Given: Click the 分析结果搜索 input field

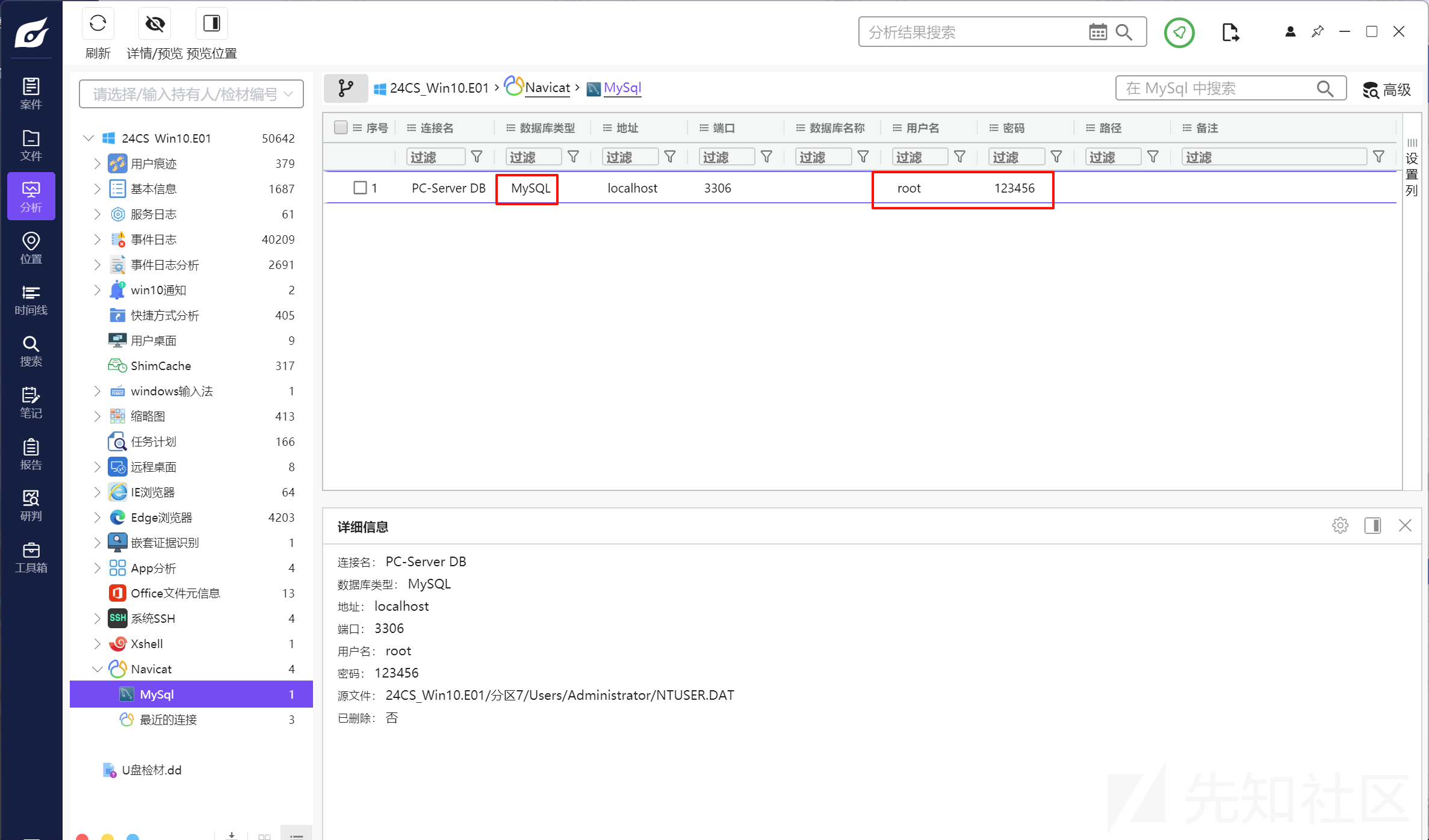Looking at the screenshot, I should (x=975, y=32).
